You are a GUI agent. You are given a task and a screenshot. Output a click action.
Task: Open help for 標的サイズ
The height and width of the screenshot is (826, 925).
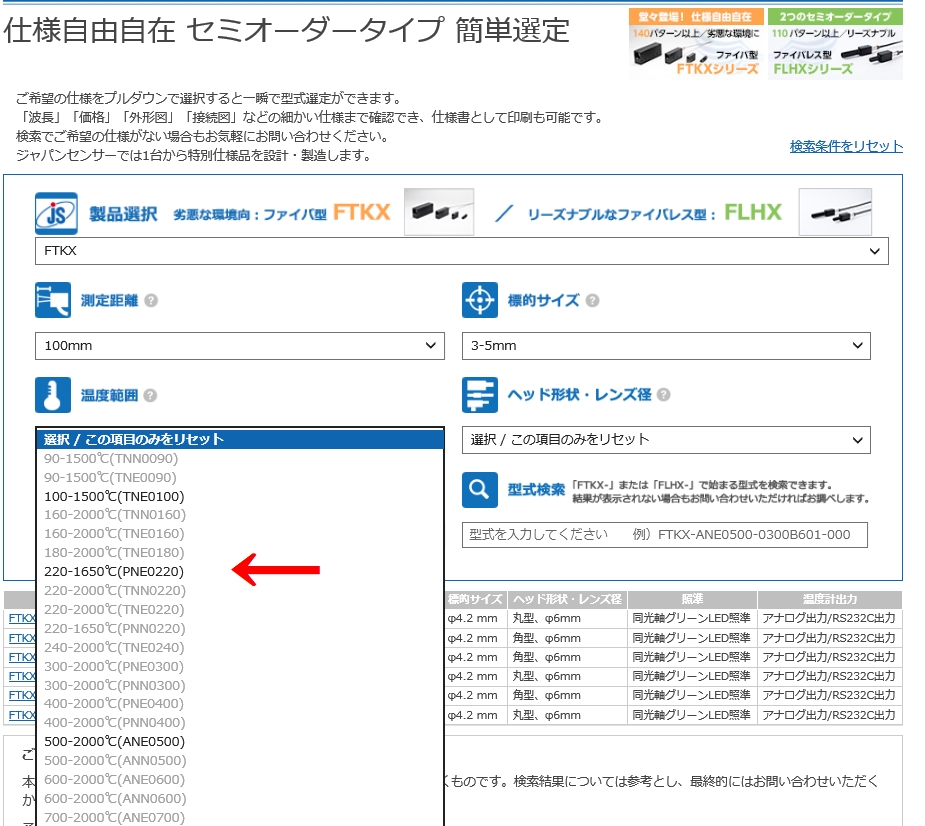click(592, 301)
